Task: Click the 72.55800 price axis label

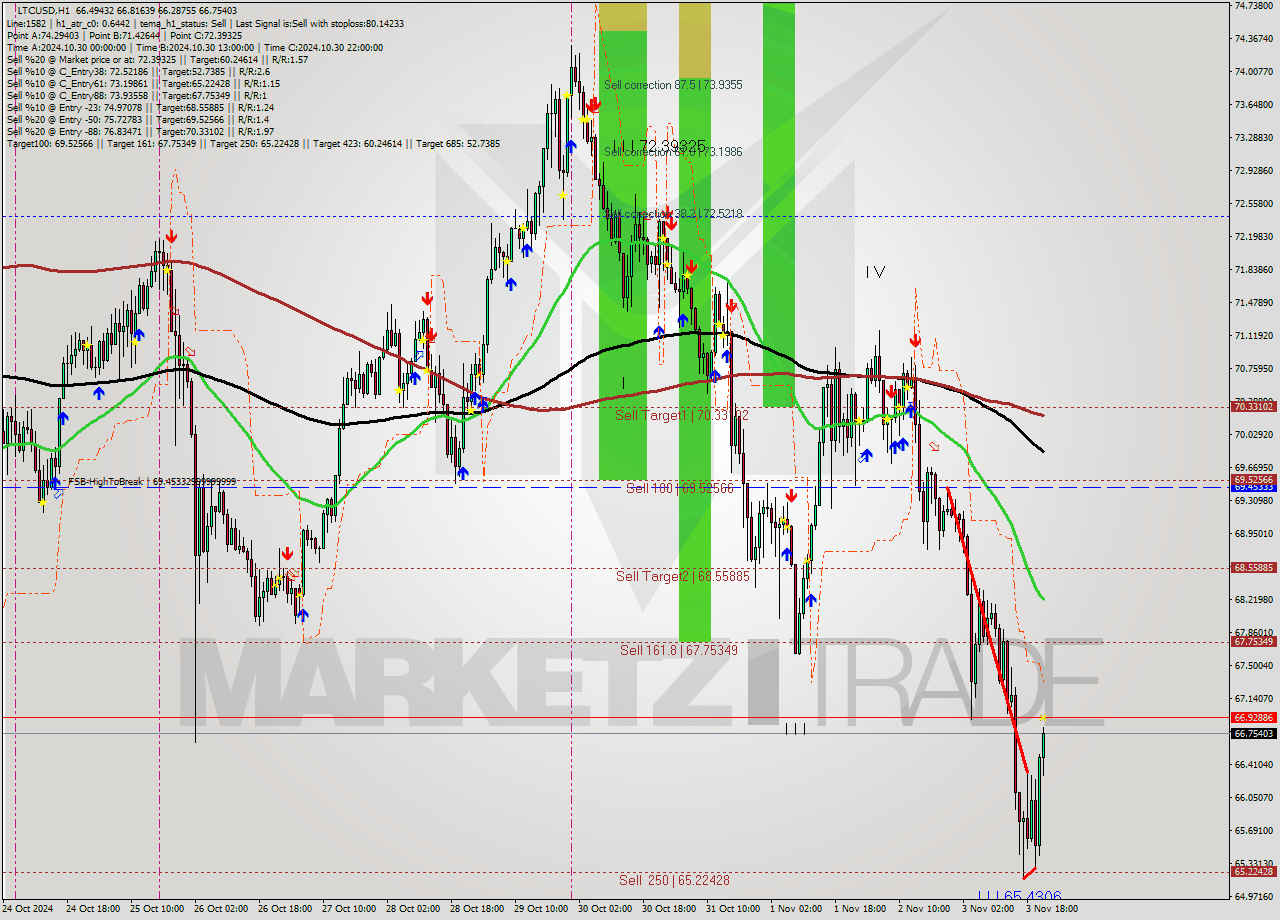Action: (1253, 203)
